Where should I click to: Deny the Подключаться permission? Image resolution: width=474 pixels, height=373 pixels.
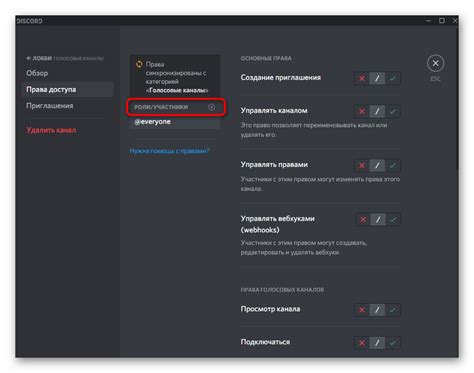pyautogui.click(x=362, y=343)
